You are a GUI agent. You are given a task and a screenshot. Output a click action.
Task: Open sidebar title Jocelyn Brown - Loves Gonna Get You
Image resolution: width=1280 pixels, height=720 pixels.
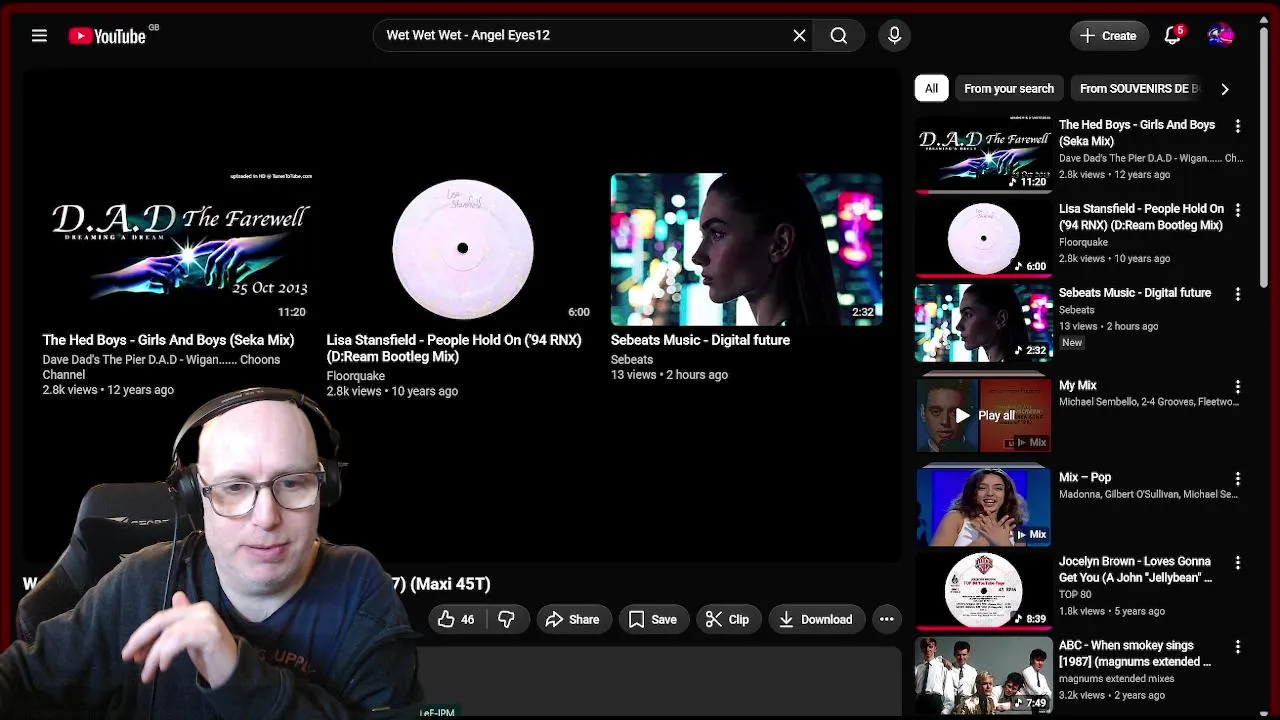point(1135,569)
